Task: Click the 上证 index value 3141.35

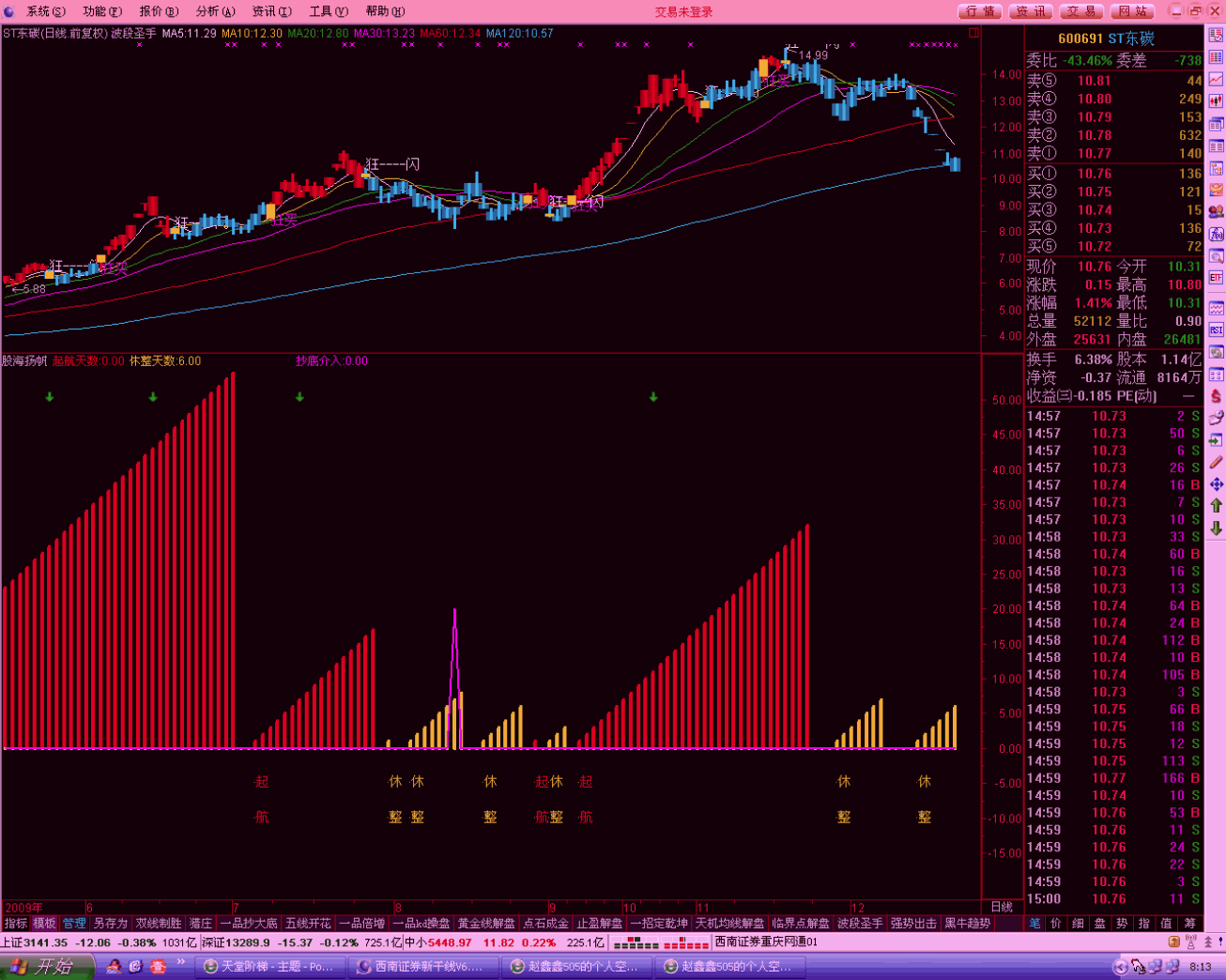Action: click(45, 942)
